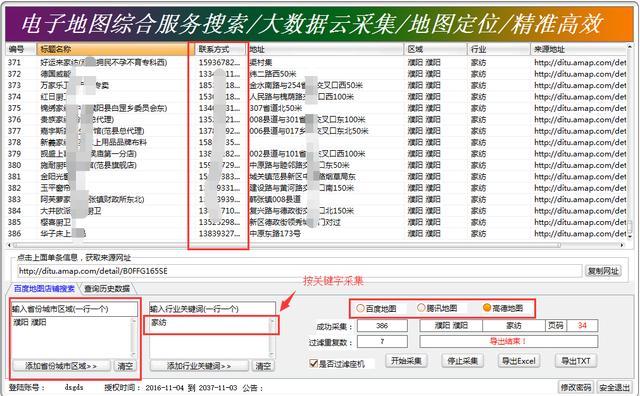This screenshot has width=640, height=396.
Task: Sort by the 来源地址 column header
Action: (578, 49)
